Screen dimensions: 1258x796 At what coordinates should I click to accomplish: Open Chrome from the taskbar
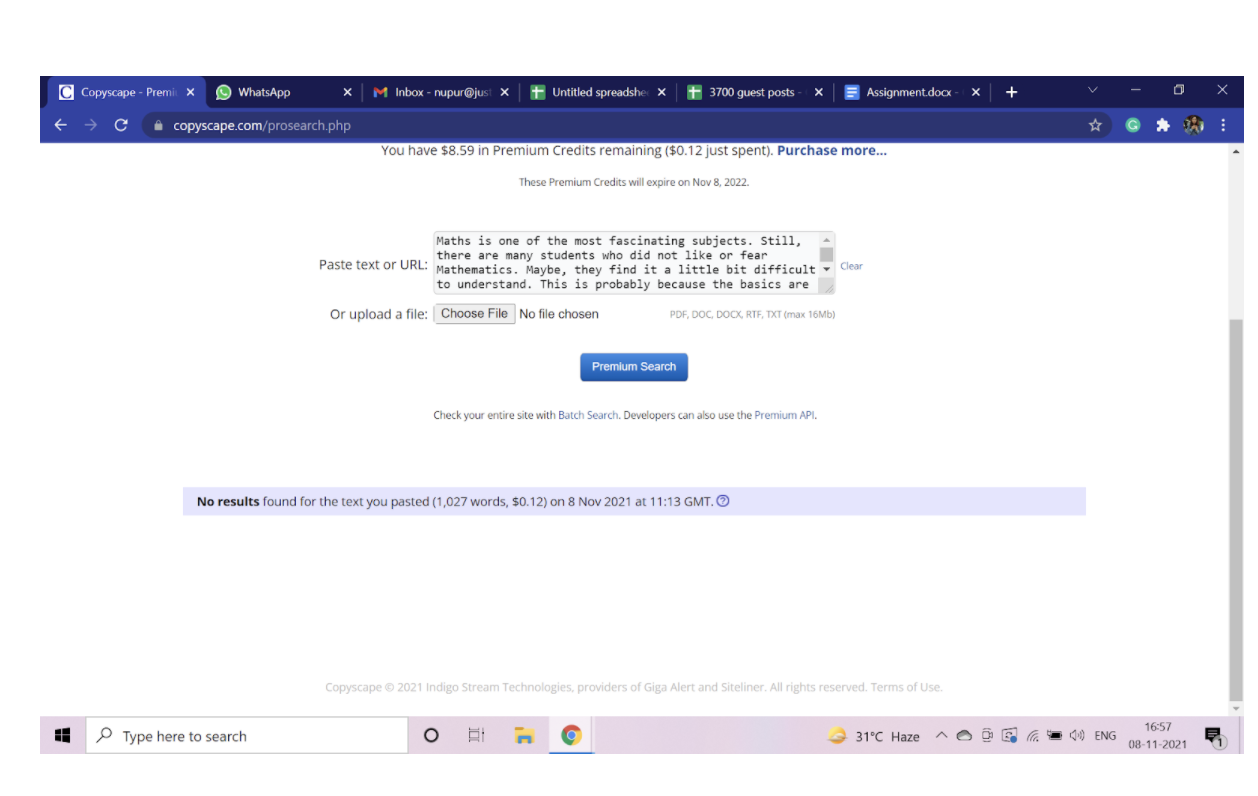coord(571,736)
